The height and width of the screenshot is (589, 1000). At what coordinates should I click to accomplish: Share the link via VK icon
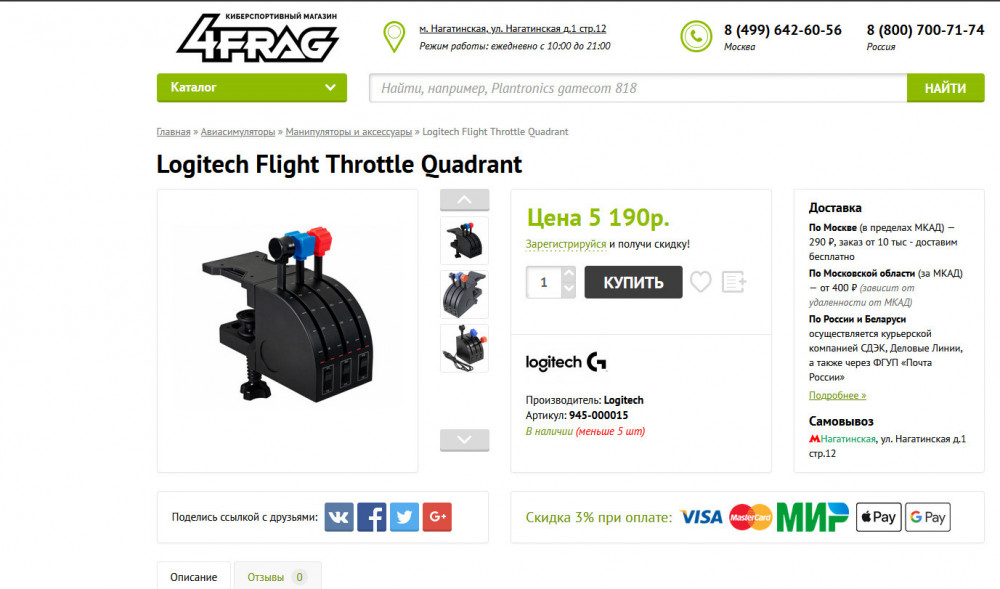coord(339,517)
